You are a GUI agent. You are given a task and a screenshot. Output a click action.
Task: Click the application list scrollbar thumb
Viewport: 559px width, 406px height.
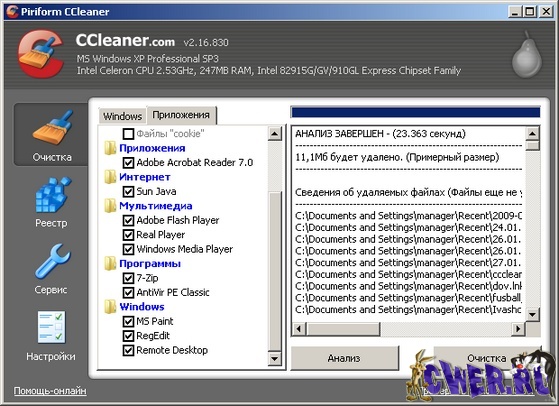coord(275,272)
